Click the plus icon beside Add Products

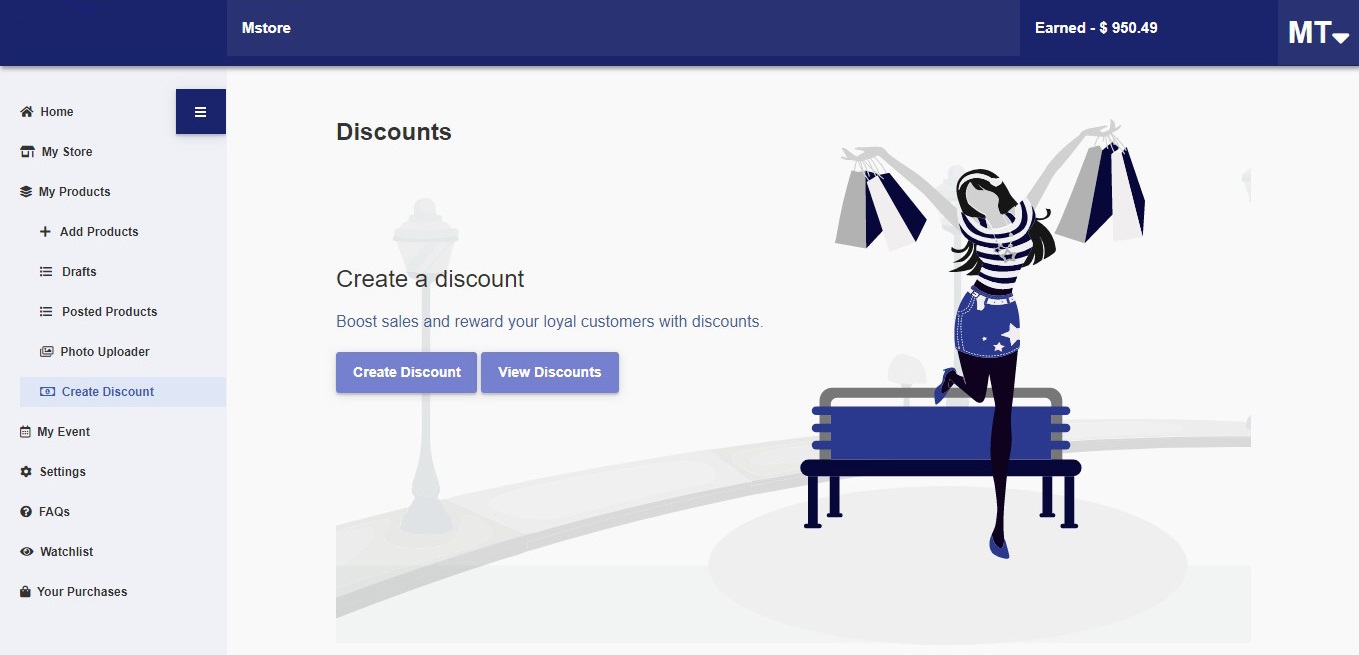coord(45,232)
